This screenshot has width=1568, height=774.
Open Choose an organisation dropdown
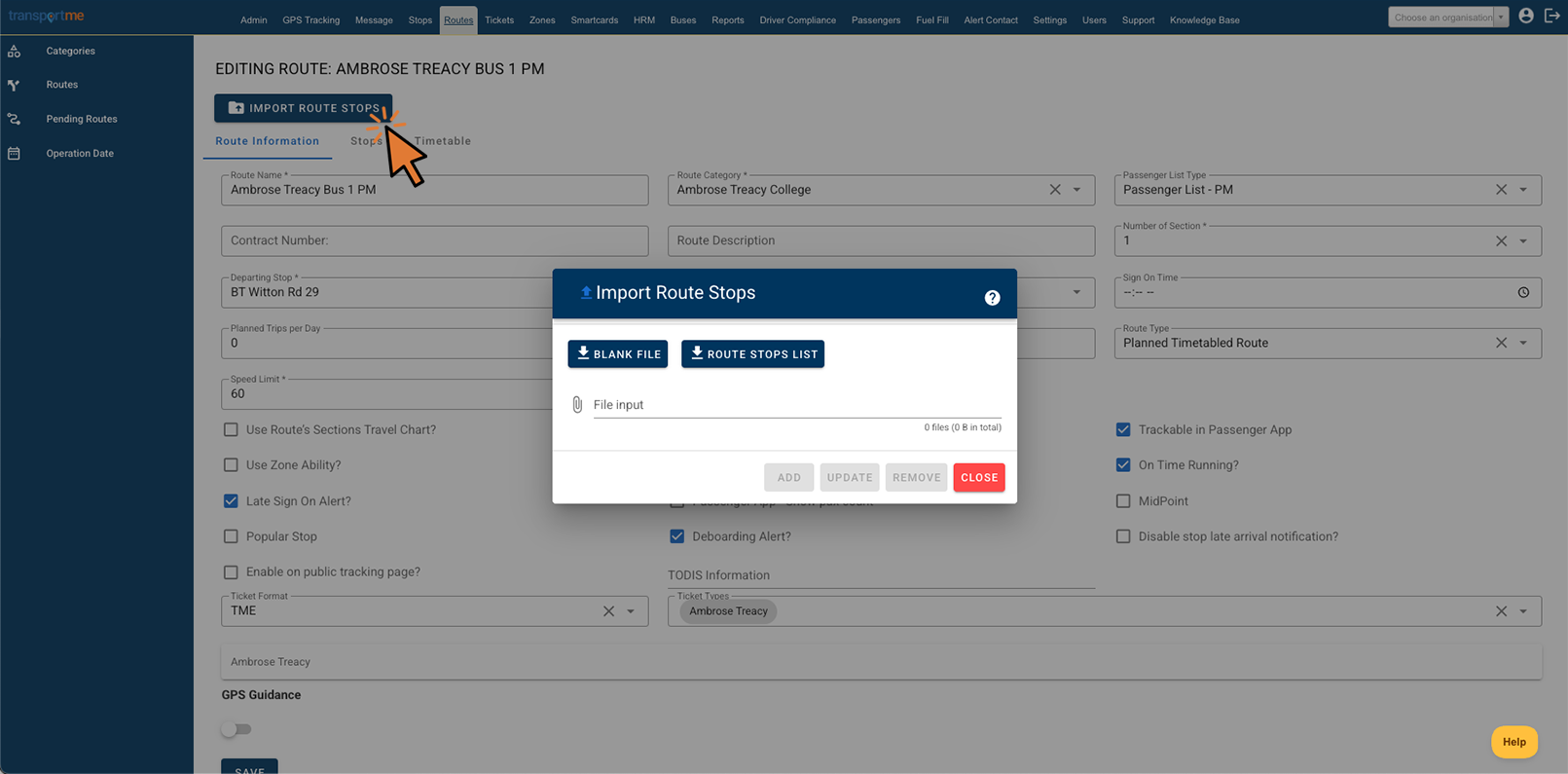1448,18
